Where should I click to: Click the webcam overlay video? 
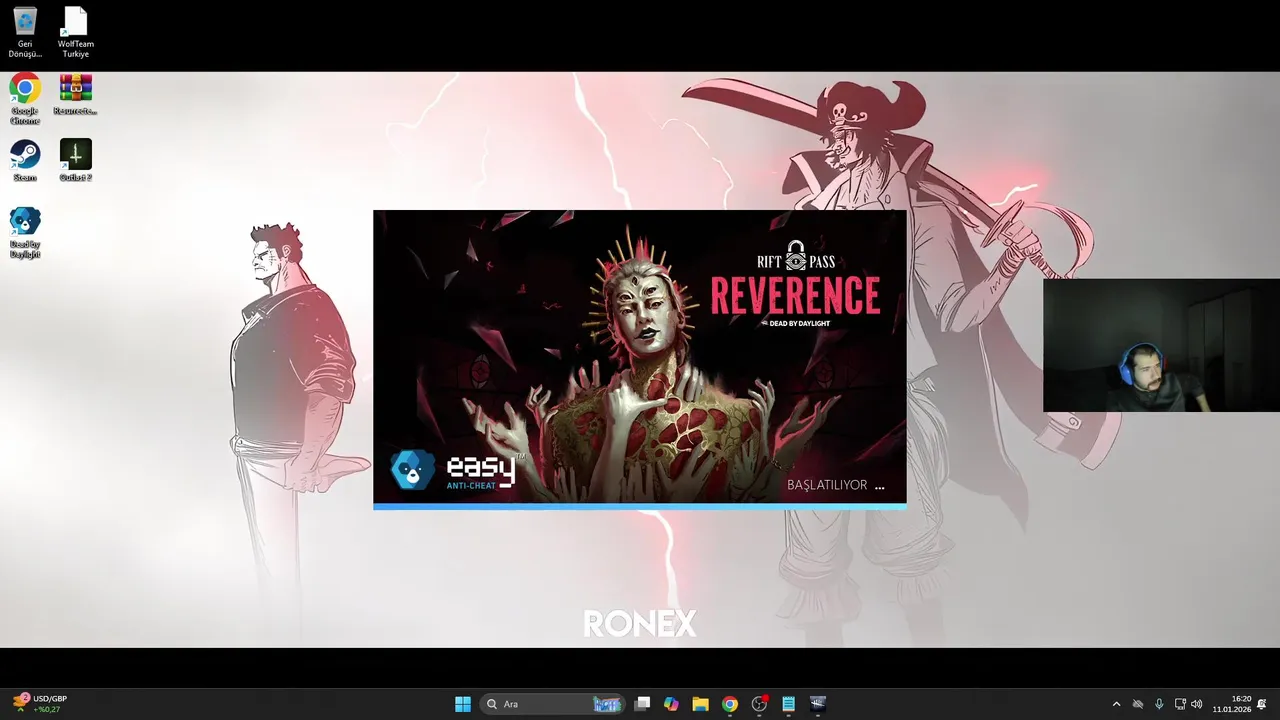(1161, 345)
